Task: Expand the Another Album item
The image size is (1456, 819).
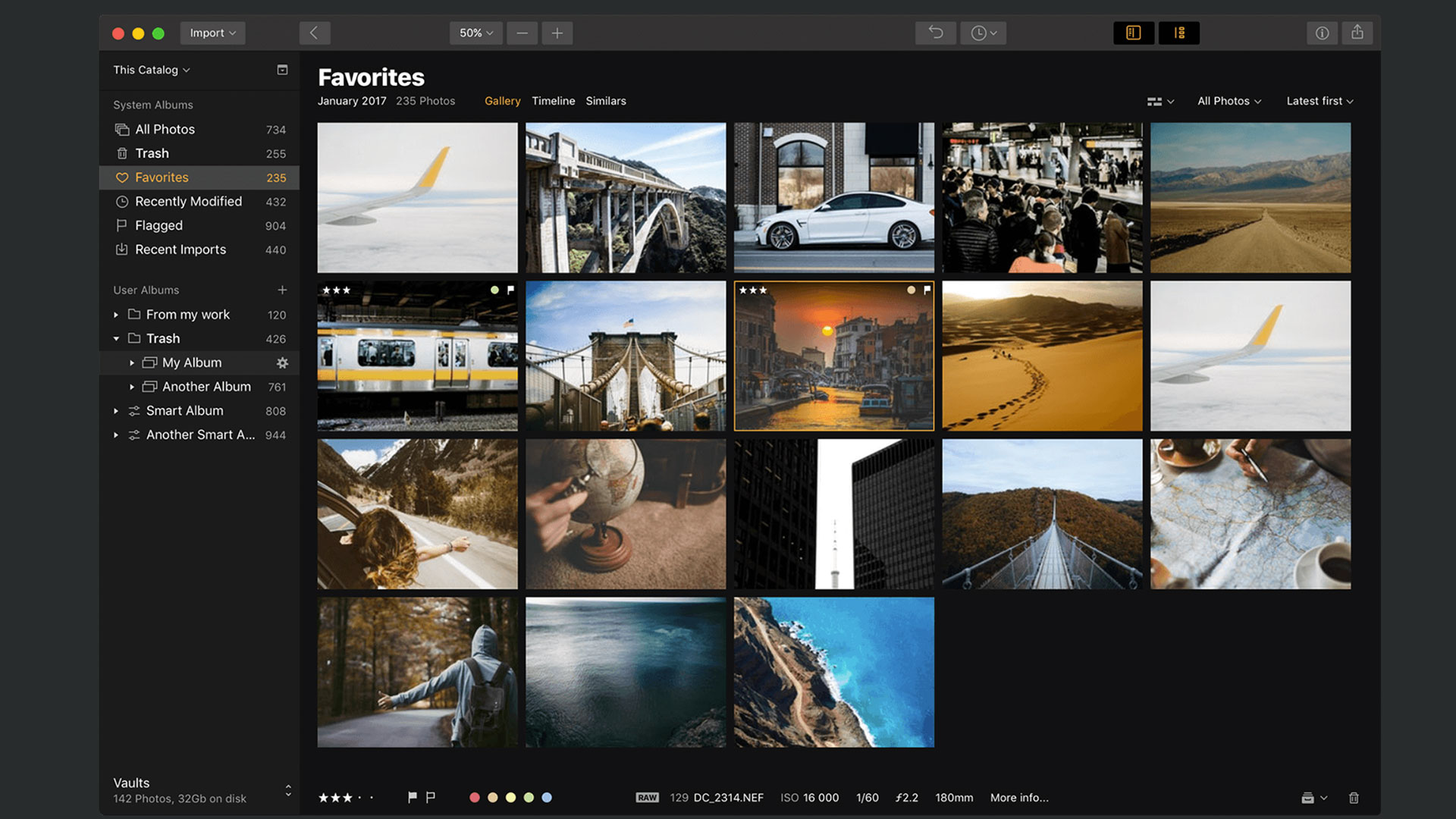Action: point(132,387)
